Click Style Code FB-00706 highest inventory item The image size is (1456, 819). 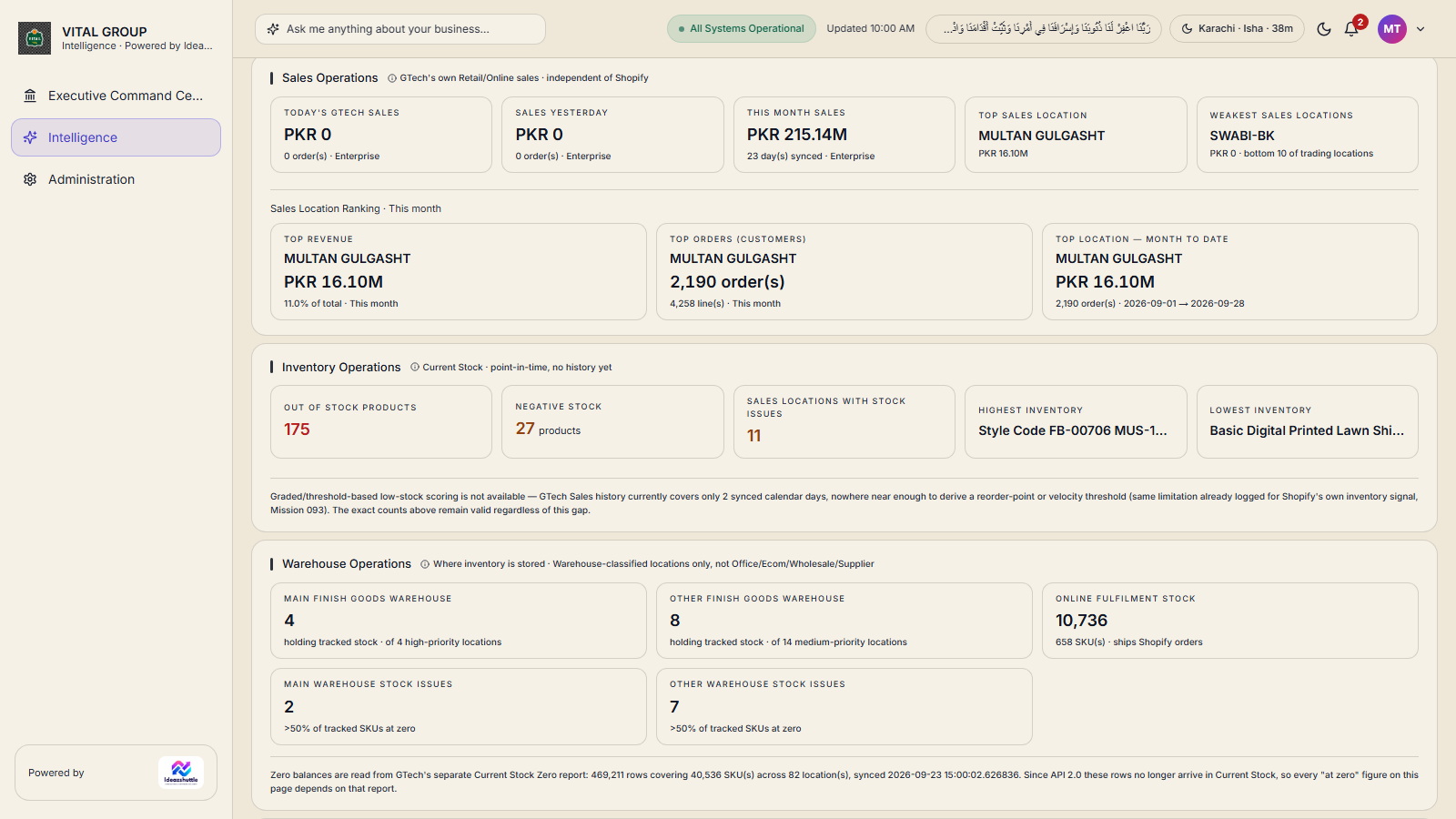tap(1073, 430)
